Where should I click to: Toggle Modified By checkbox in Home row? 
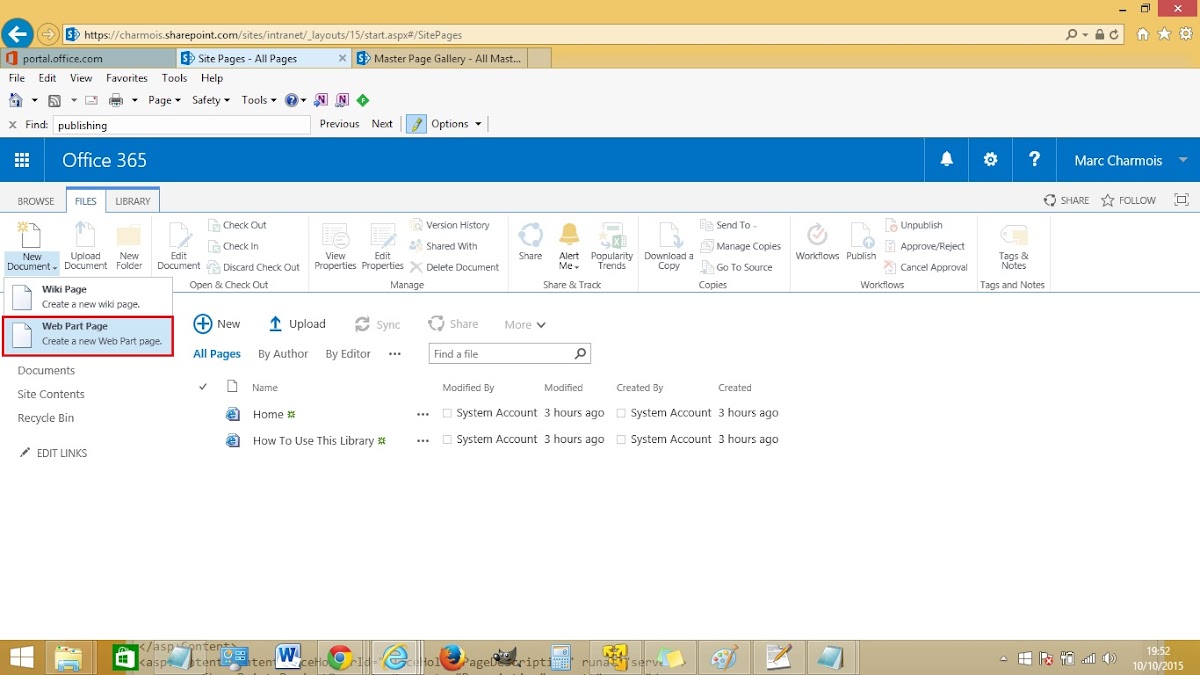(448, 413)
